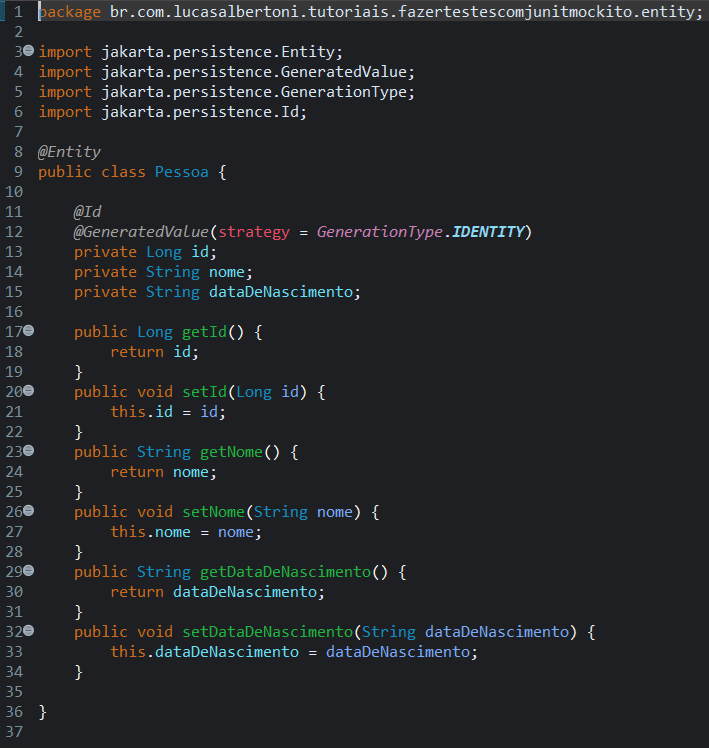
Task: Fold the setNome method at line 26
Action: click(x=28, y=511)
